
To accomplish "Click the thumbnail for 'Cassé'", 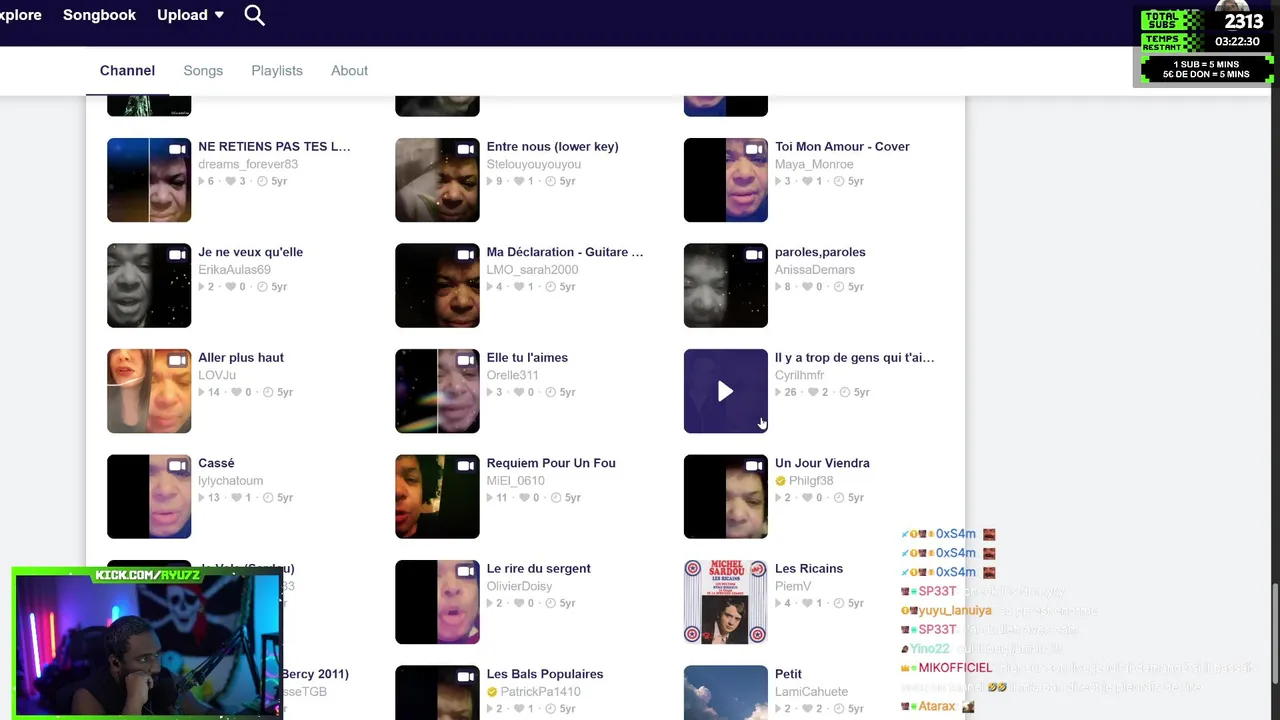I will [x=149, y=496].
